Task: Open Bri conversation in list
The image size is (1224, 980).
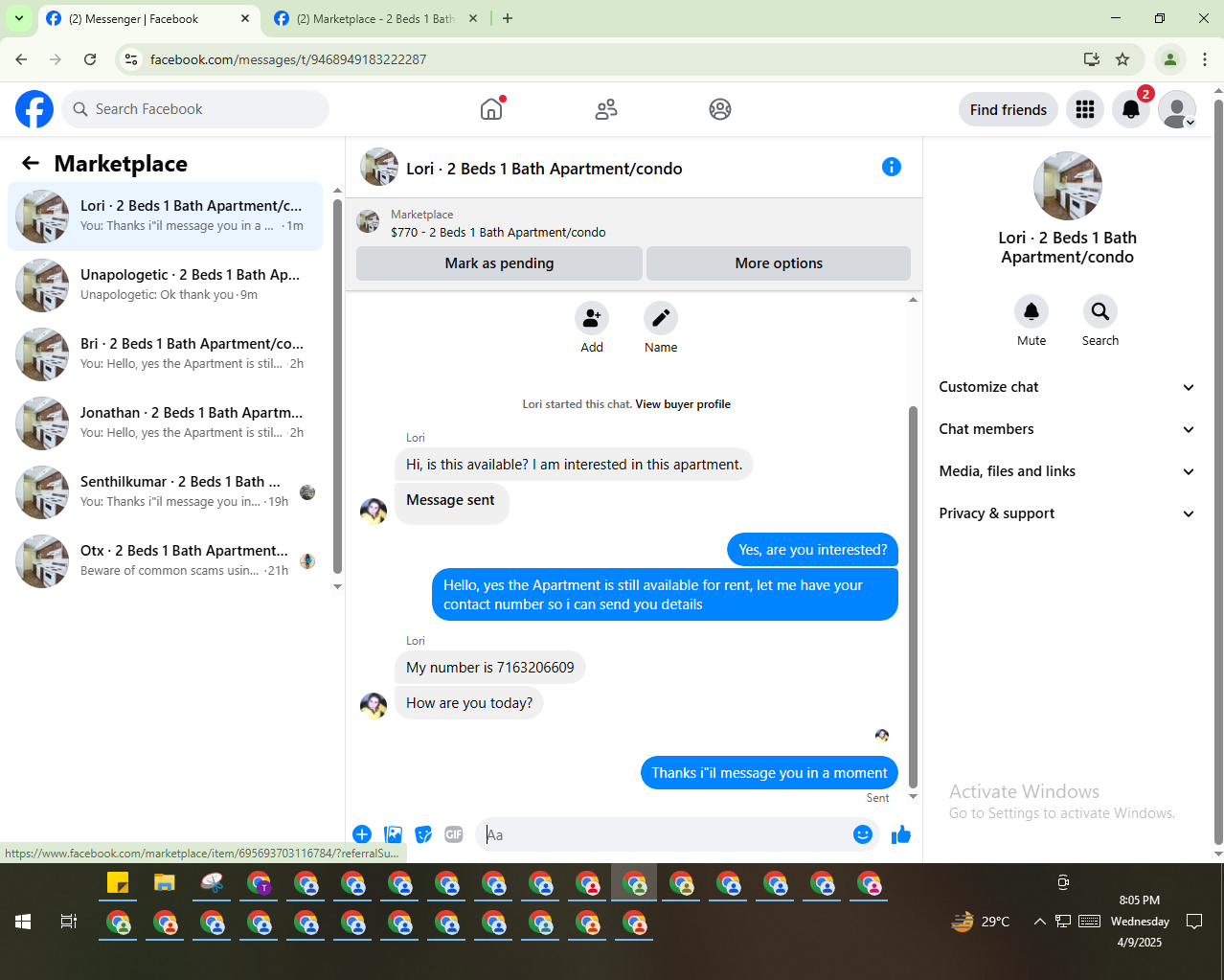Action: (x=165, y=354)
